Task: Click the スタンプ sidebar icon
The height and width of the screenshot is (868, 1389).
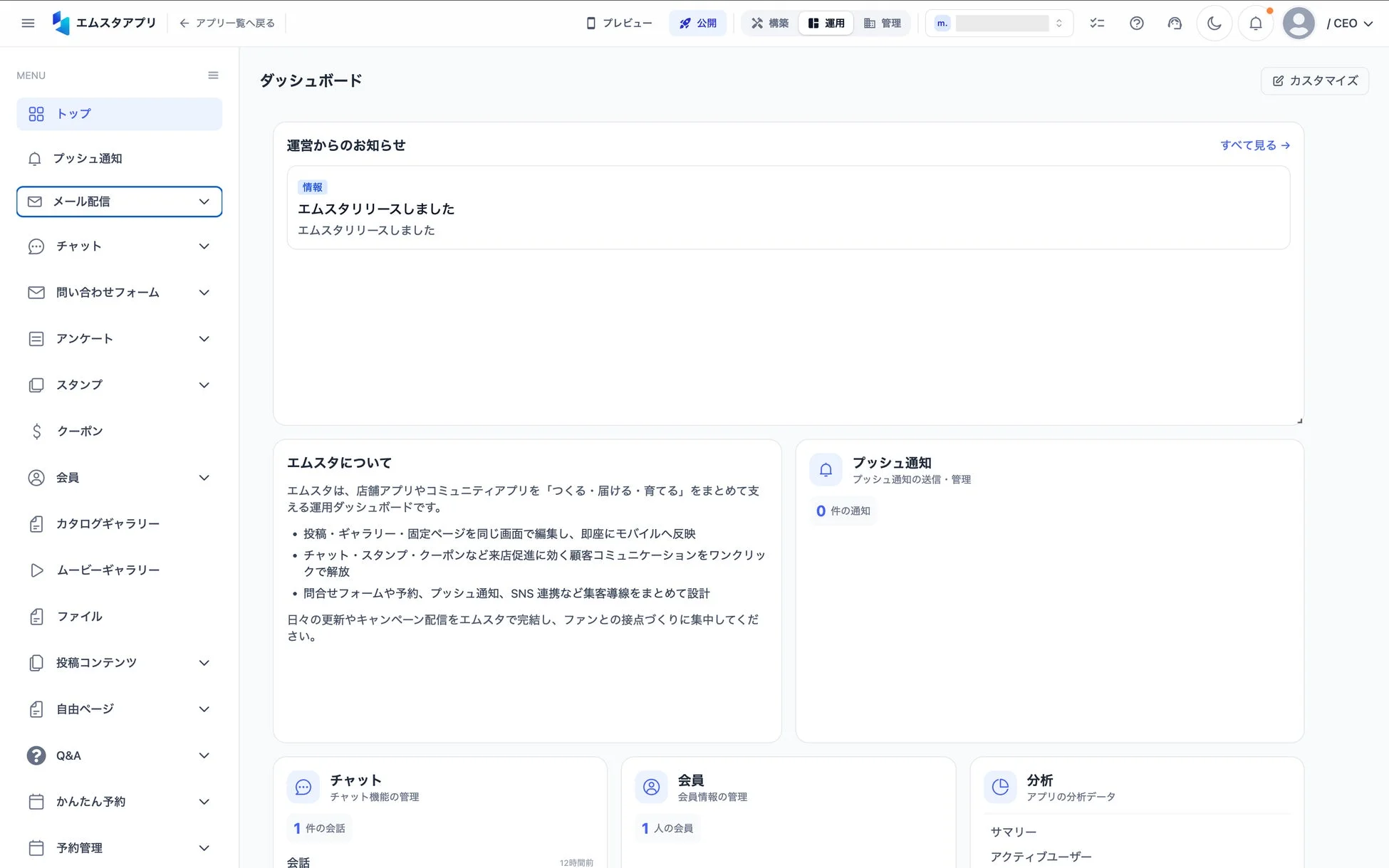Action: (36, 385)
